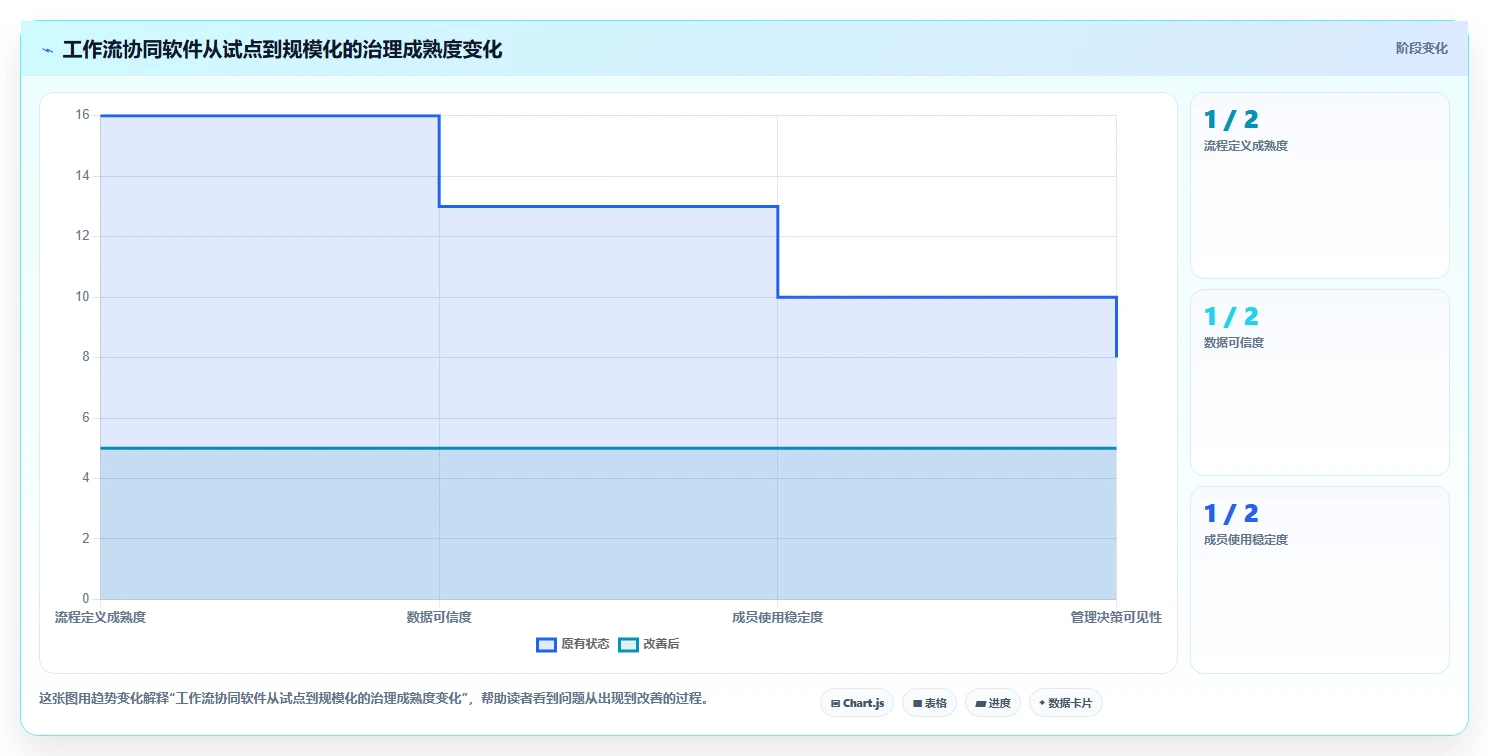Click the 1 / 2 value above 成员使用稳定度
The height and width of the screenshot is (756, 1489).
click(x=1231, y=514)
